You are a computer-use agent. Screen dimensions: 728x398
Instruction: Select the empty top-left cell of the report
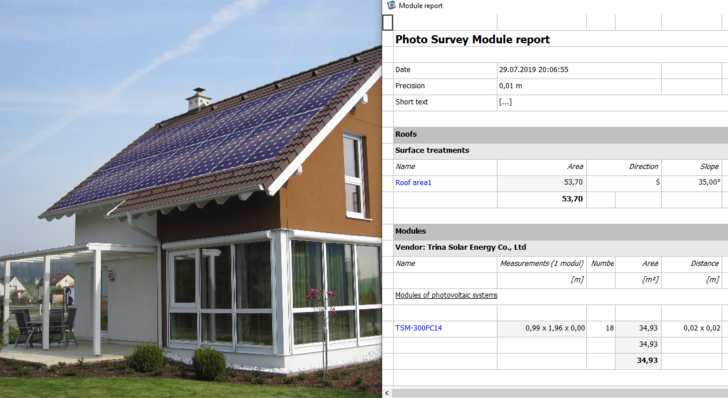388,22
